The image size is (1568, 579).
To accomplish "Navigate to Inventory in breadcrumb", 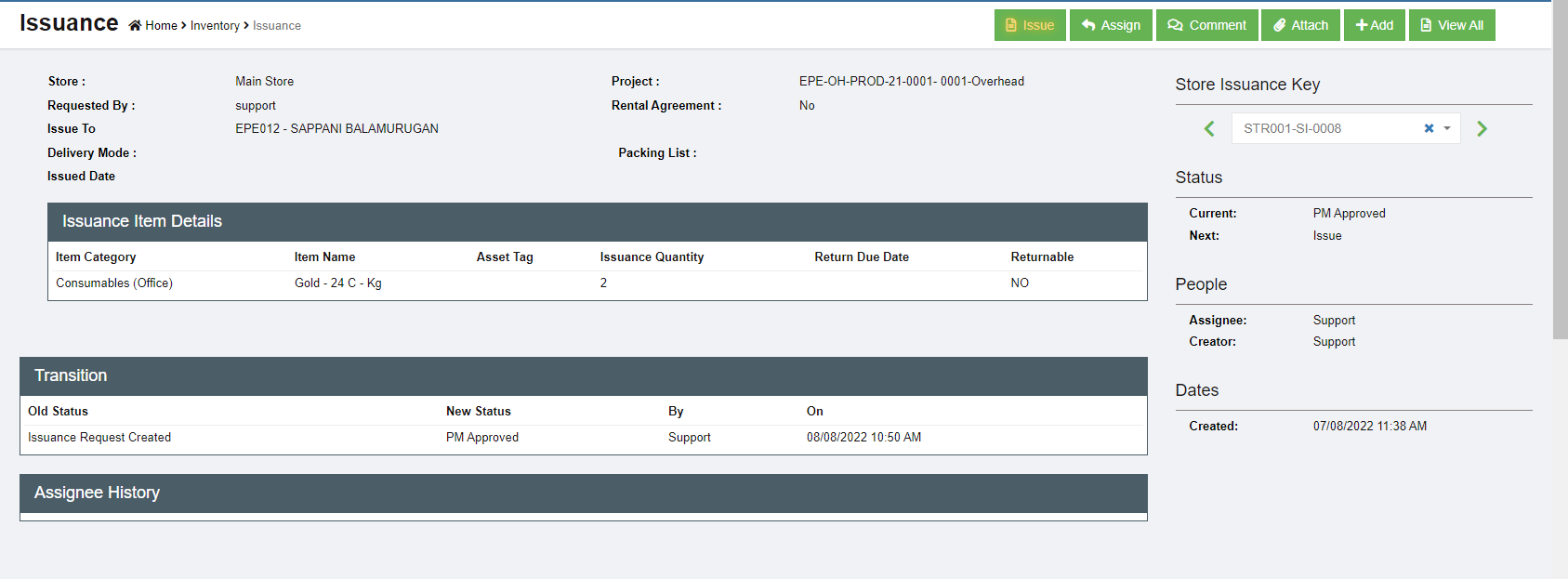I will 215,26.
